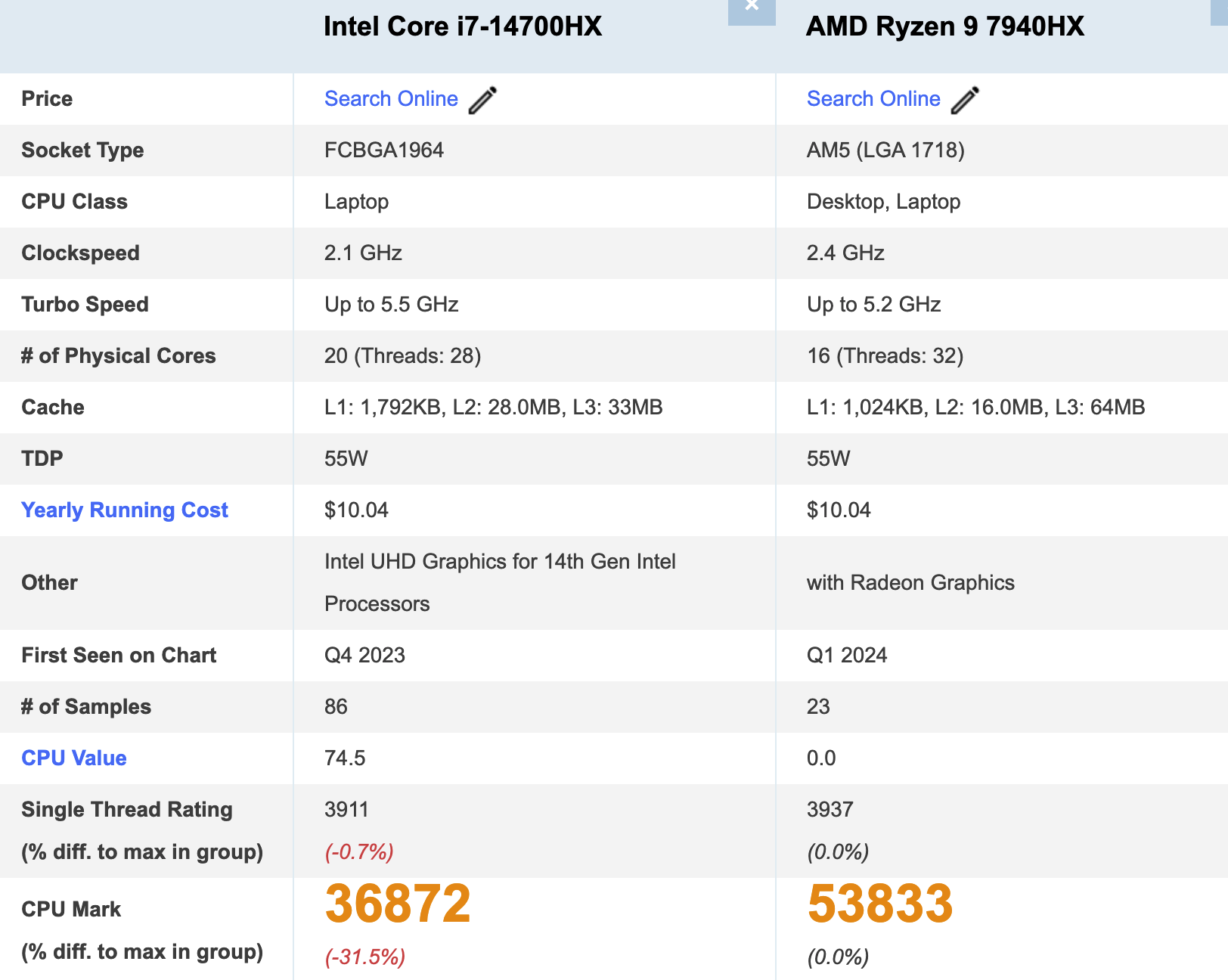The width and height of the screenshot is (1228, 980).
Task: Open the CPU Value details link
Action: coord(73,758)
